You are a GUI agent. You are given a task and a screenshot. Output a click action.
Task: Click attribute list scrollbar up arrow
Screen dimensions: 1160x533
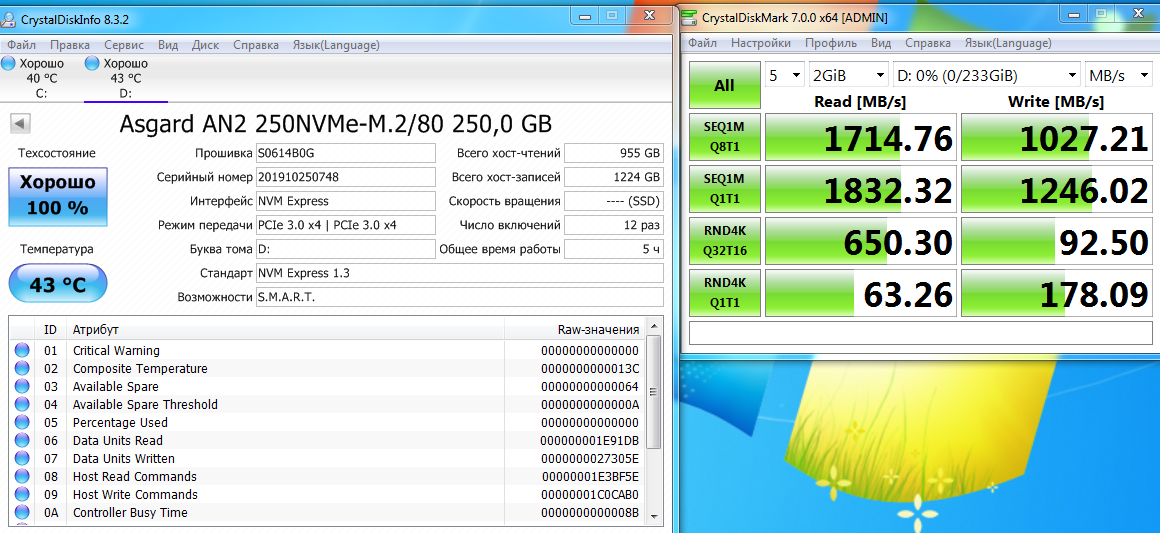pyautogui.click(x=653, y=326)
